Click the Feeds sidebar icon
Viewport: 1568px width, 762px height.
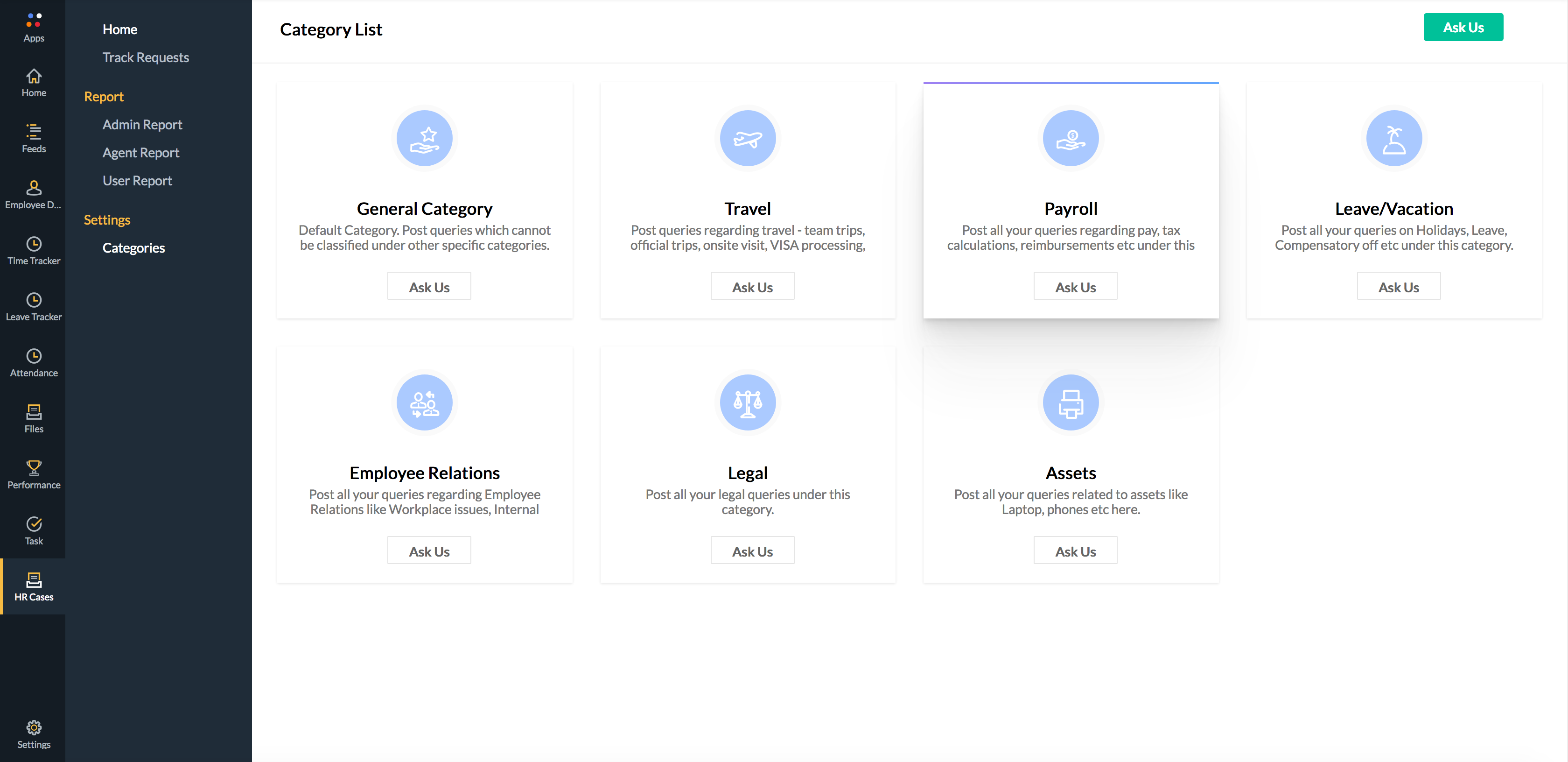[x=34, y=138]
